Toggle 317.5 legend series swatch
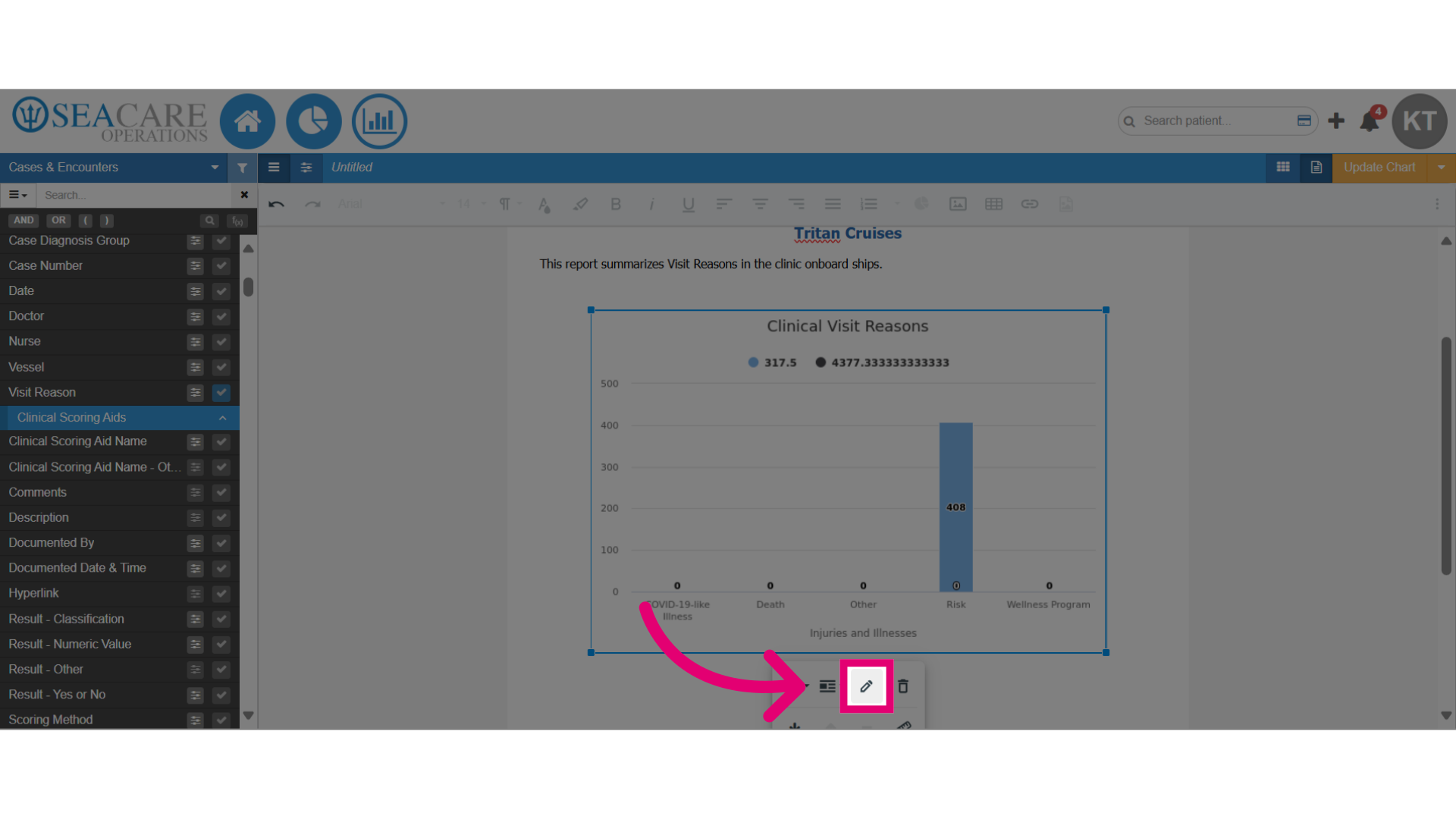This screenshot has width=1456, height=819. [753, 362]
